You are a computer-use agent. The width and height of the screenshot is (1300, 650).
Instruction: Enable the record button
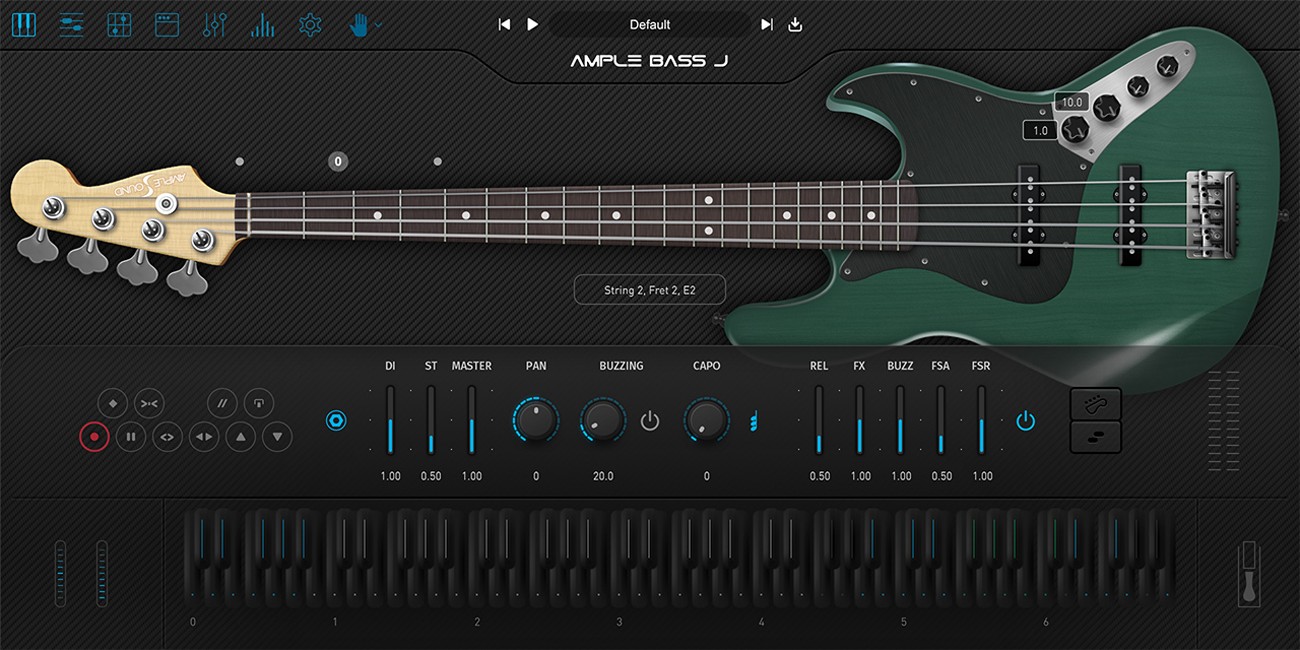(94, 437)
